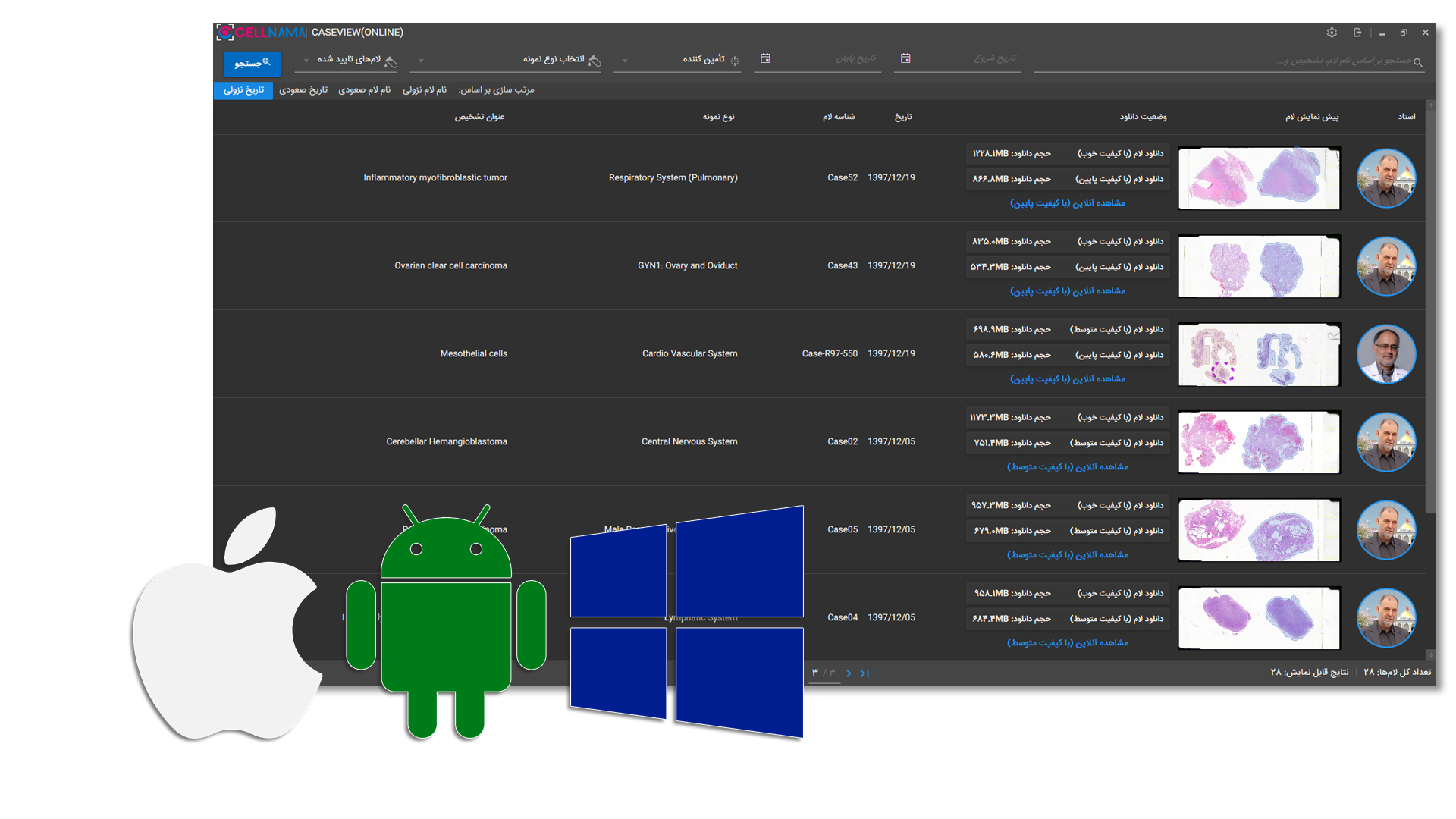
Task: Click the magnifier icon in search field
Action: point(1418,62)
